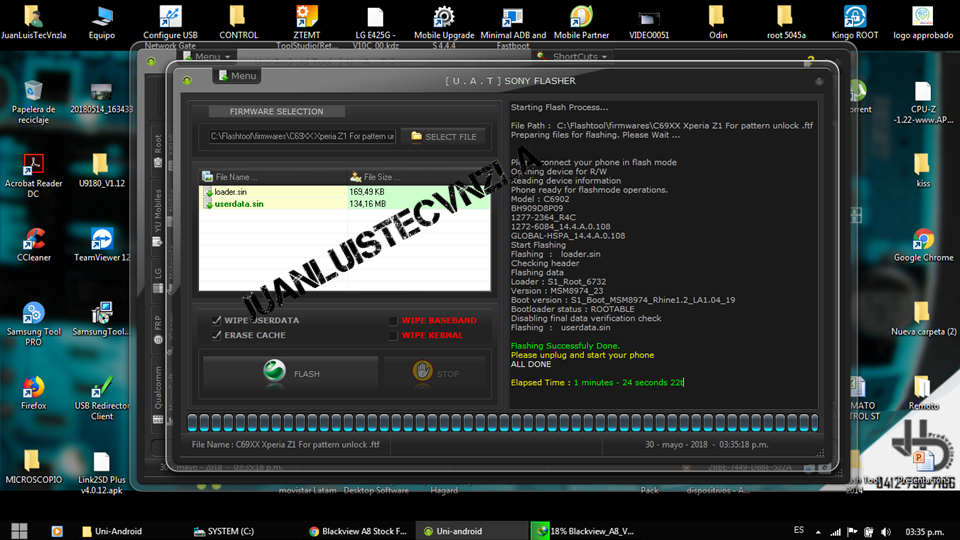Click the volume tray icon
Viewport: 960px width, 540px height.
[x=886, y=531]
